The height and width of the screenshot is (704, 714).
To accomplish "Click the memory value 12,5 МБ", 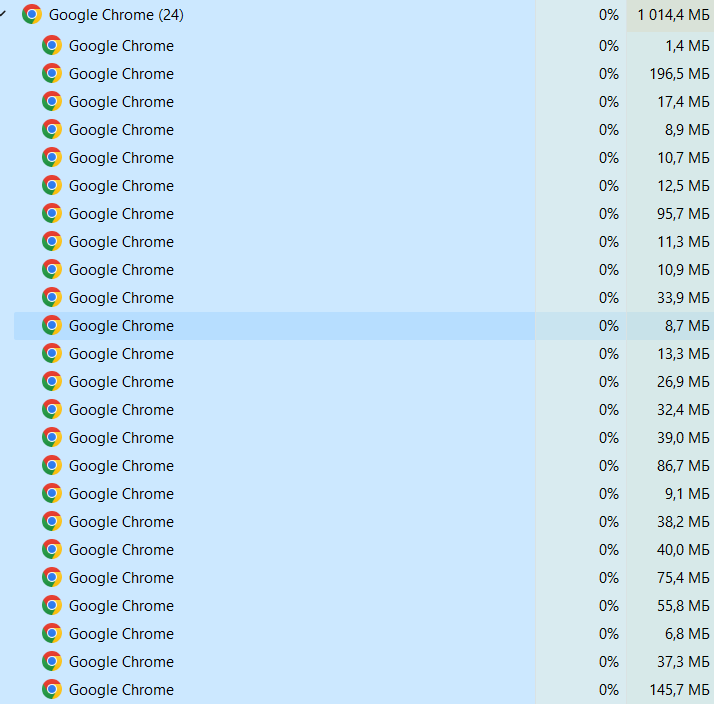I will [x=683, y=186].
